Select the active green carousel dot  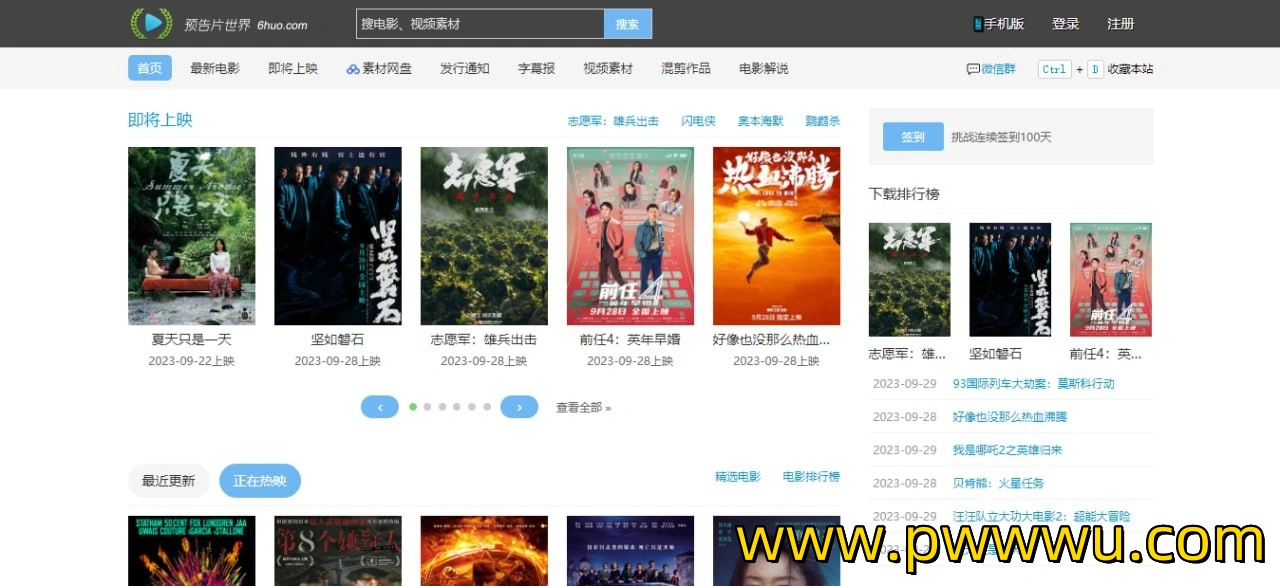(x=413, y=407)
